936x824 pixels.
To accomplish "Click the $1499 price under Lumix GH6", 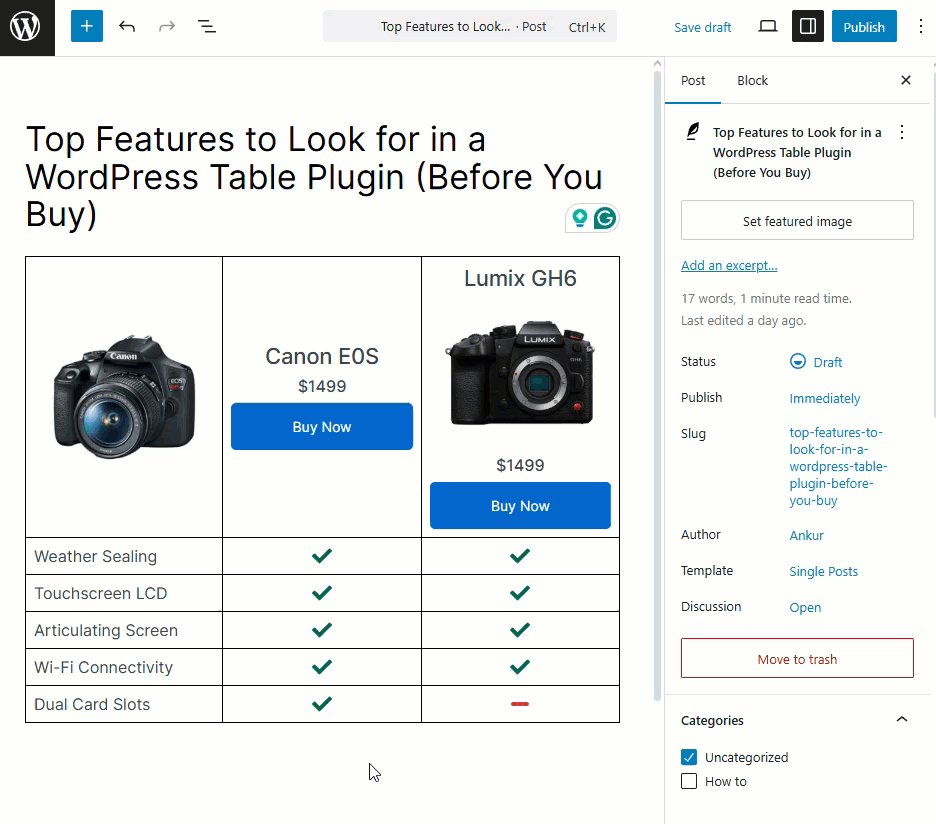I will click(520, 465).
